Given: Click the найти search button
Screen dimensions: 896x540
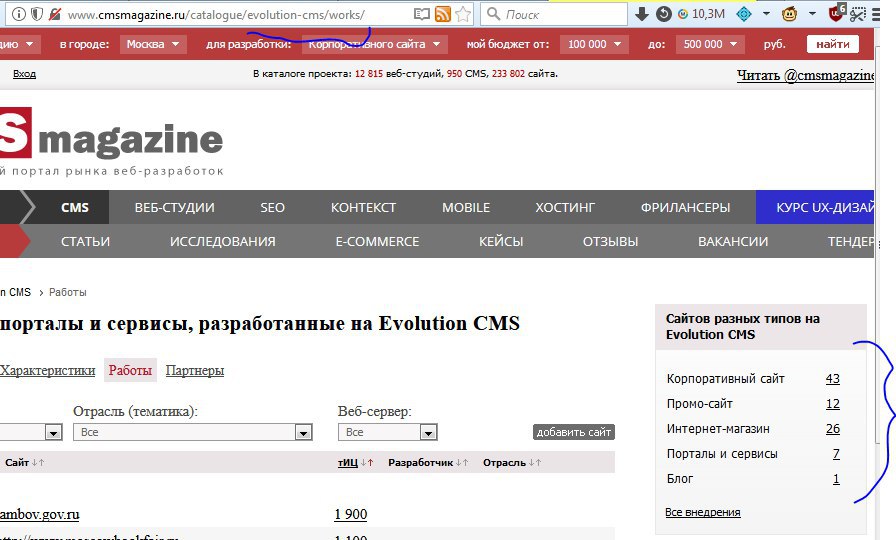Looking at the screenshot, I should [833, 44].
